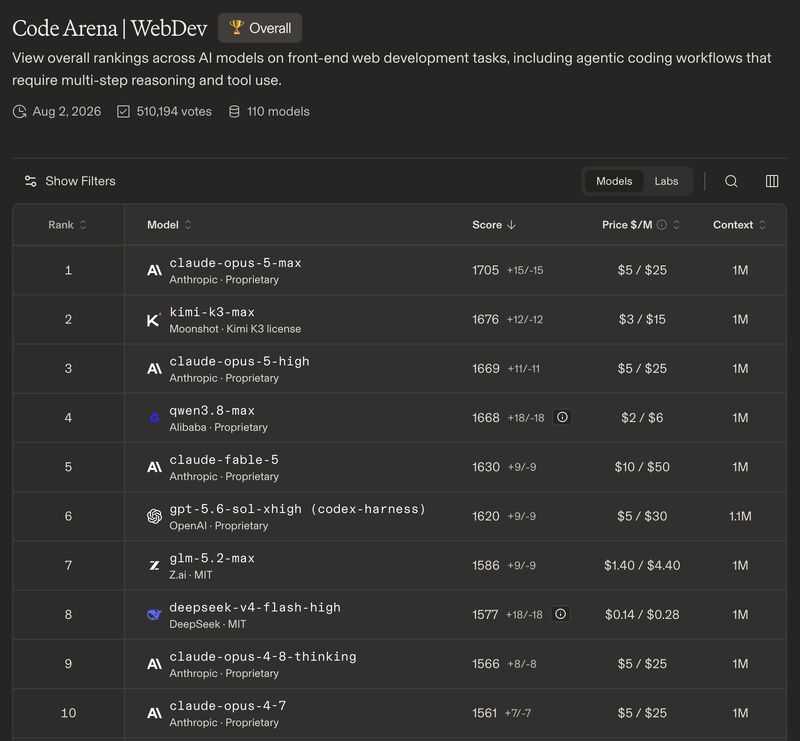
Task: Switch to the Models view
Action: 614,181
